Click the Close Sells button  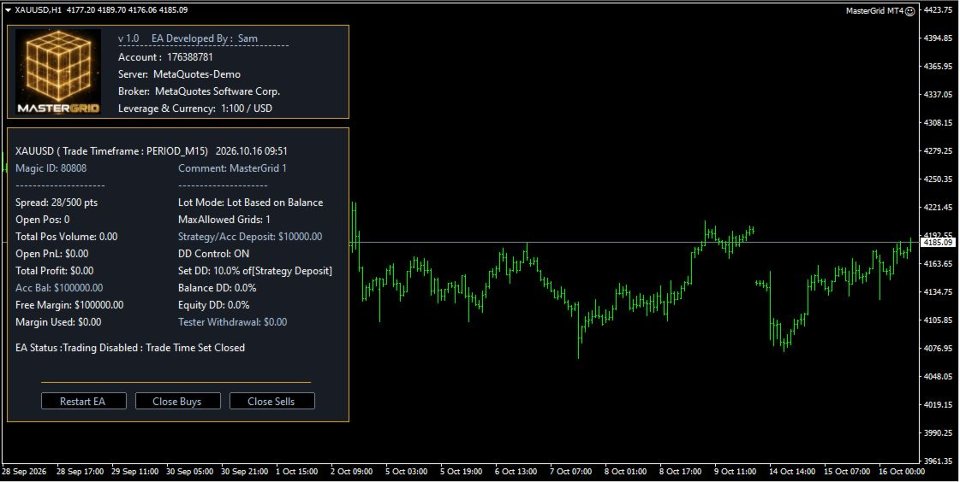(x=271, y=401)
